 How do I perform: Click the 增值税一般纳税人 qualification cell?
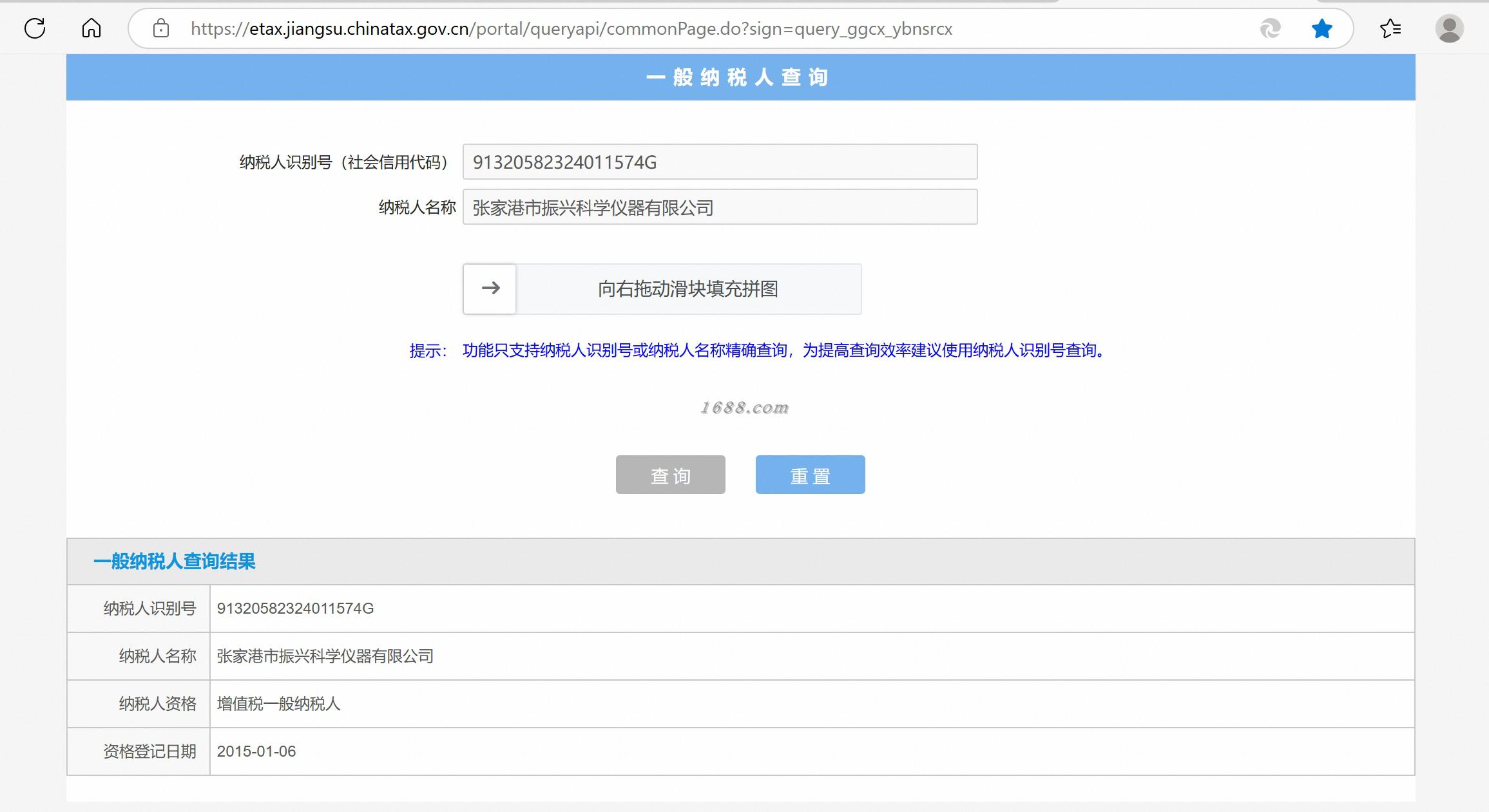click(278, 704)
